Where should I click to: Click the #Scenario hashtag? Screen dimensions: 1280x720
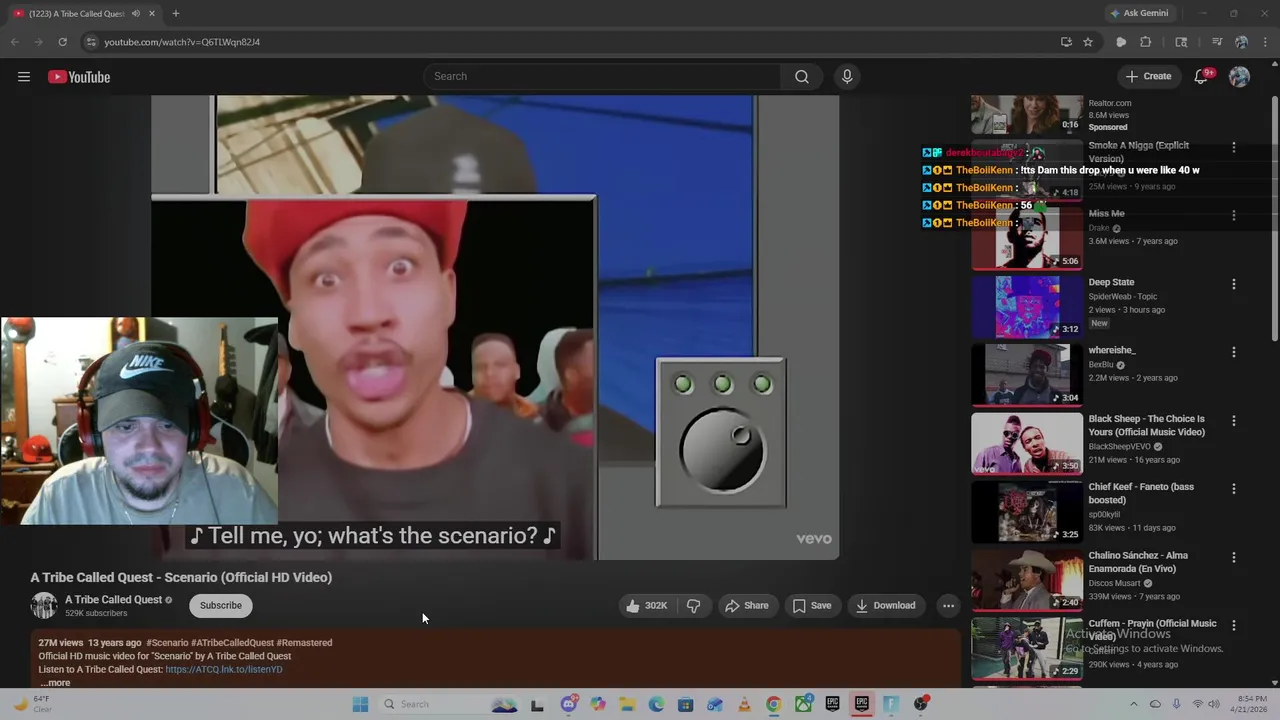pyautogui.click(x=167, y=643)
